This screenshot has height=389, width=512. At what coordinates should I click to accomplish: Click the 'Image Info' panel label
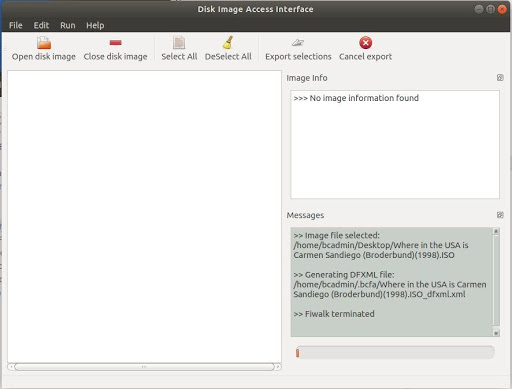click(307, 78)
